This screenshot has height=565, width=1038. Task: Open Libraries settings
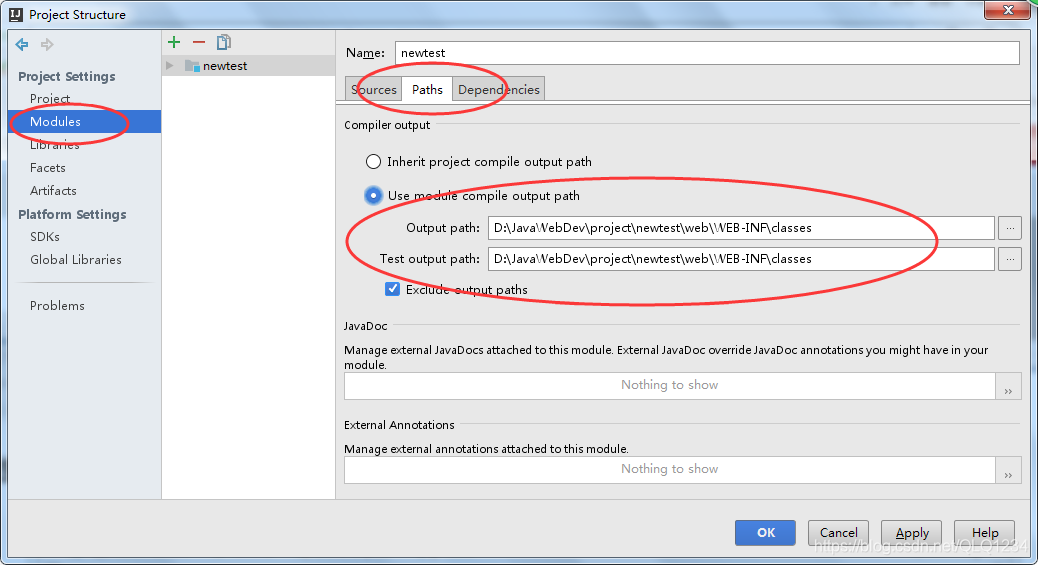pos(54,144)
